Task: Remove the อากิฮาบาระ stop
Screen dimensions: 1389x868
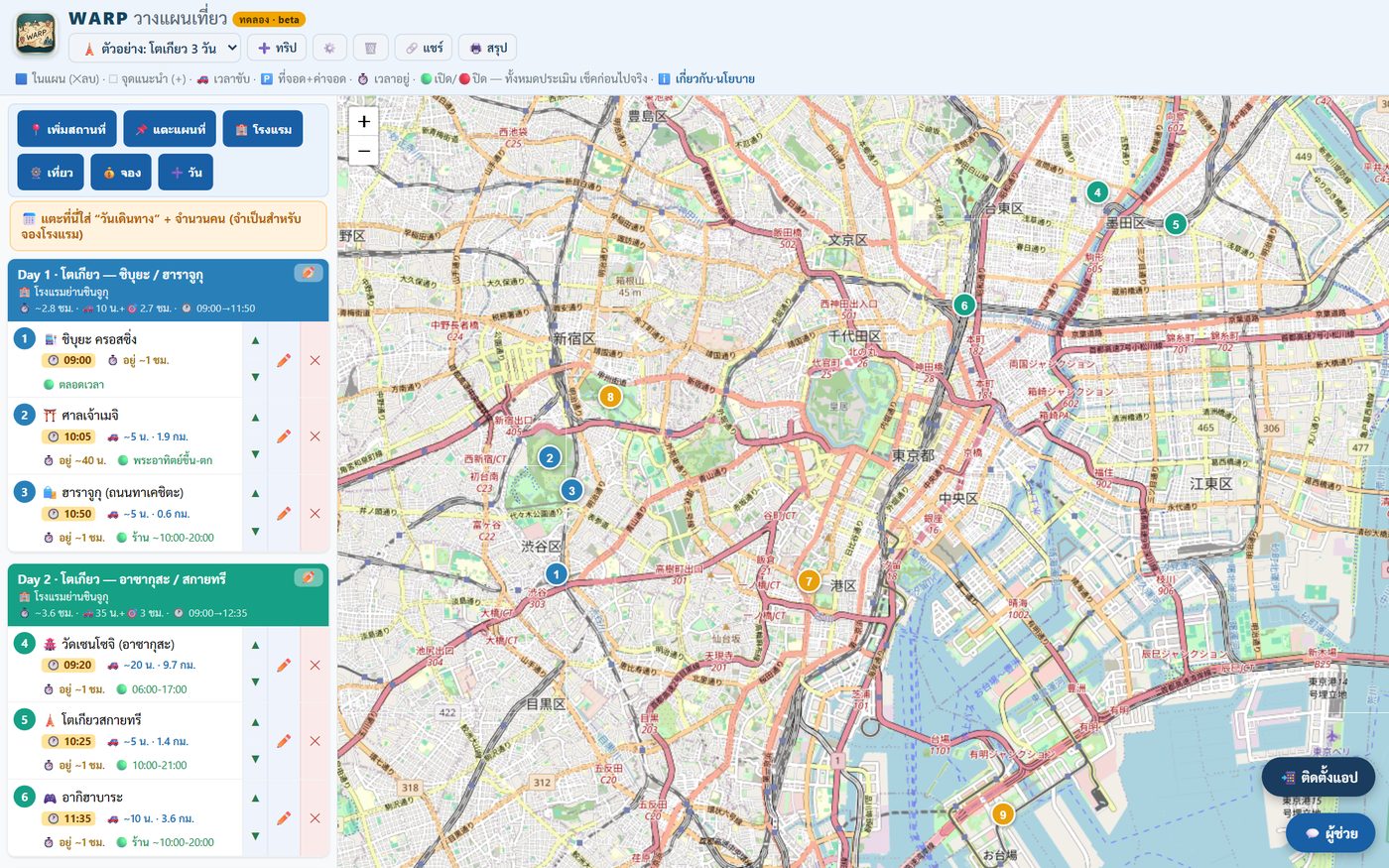Action: [315, 818]
